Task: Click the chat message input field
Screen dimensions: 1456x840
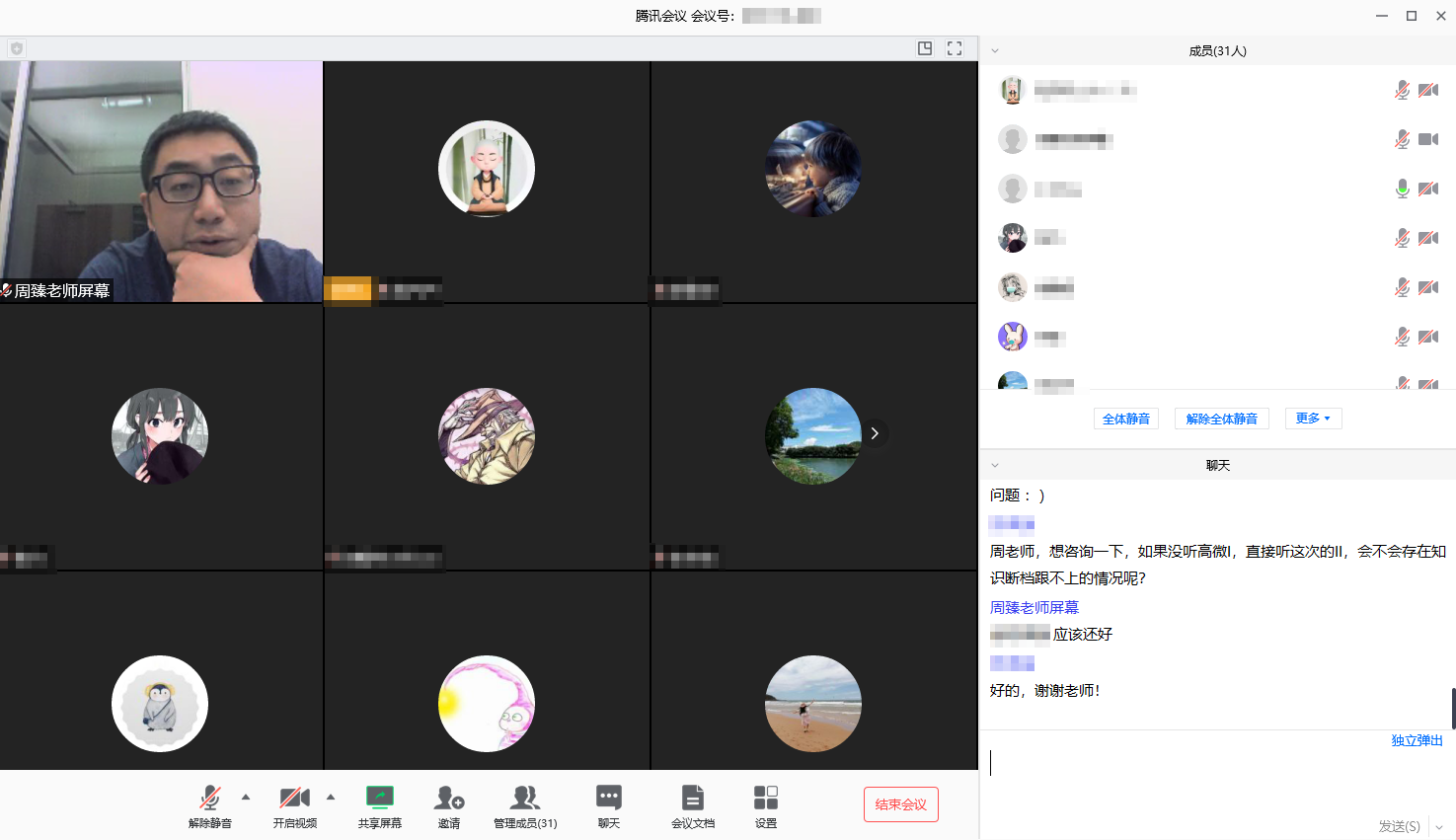Action: pos(1185,765)
